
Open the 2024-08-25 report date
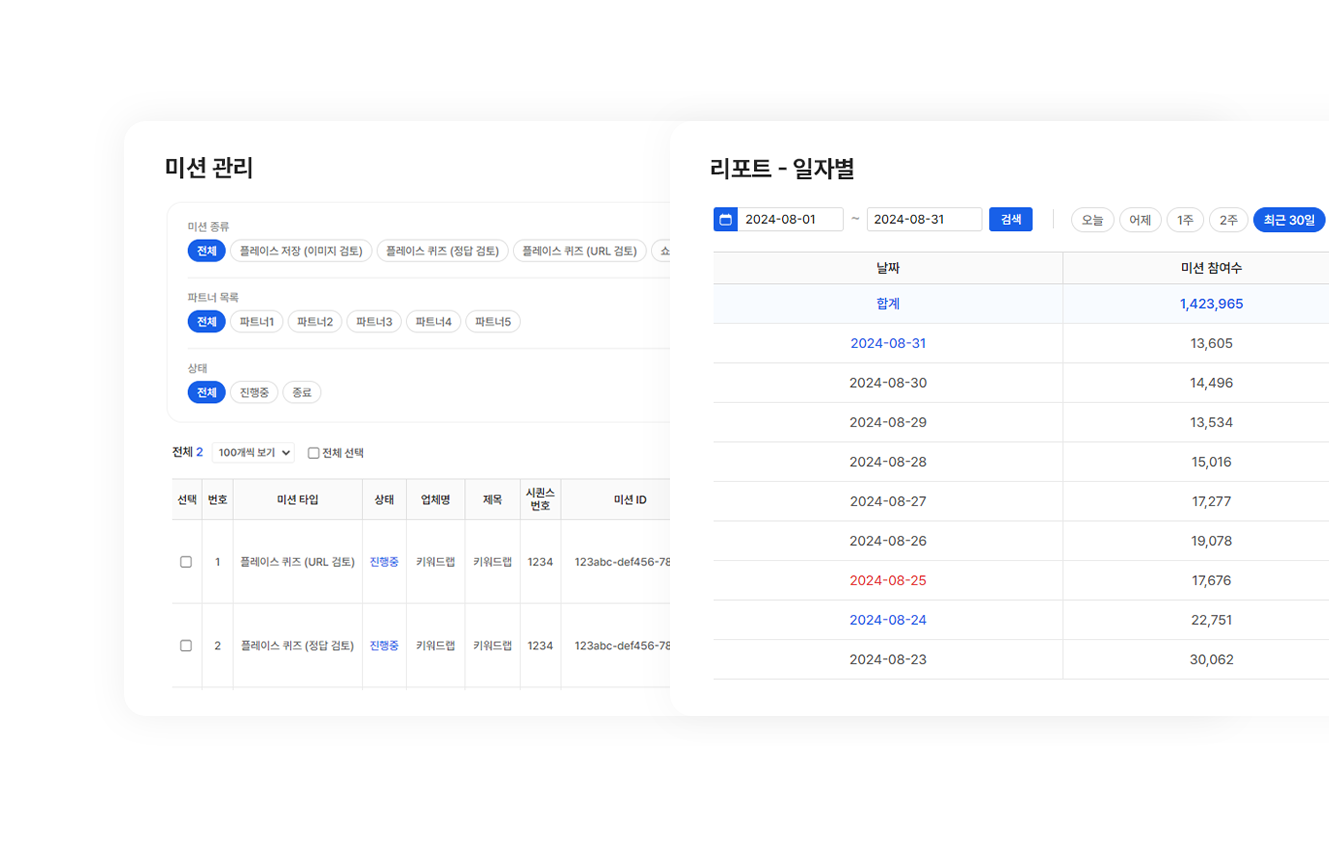coord(888,580)
